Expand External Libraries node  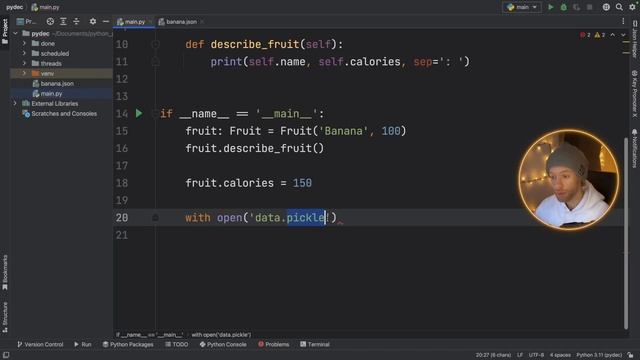(16, 103)
